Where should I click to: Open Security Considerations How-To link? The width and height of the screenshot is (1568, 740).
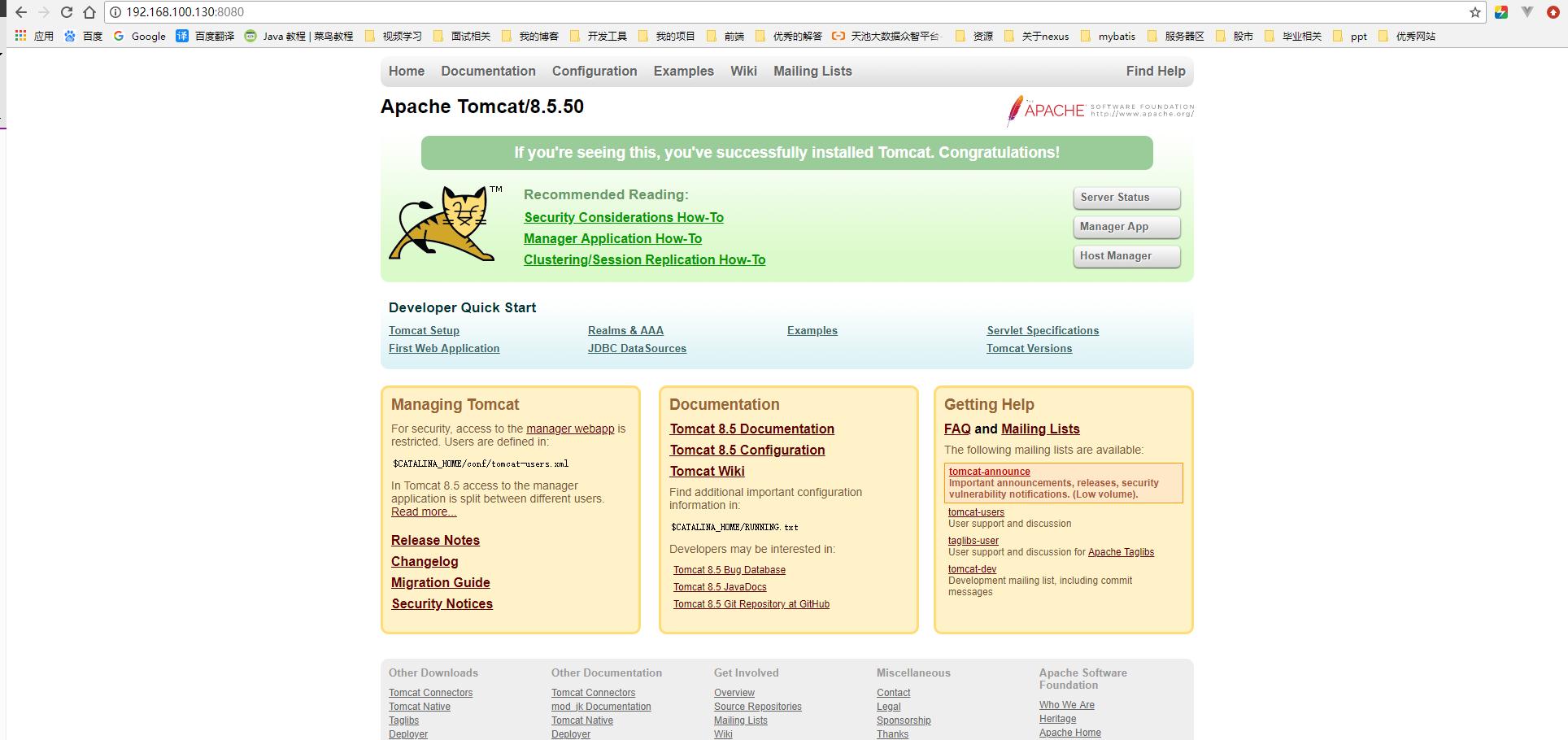tap(624, 217)
